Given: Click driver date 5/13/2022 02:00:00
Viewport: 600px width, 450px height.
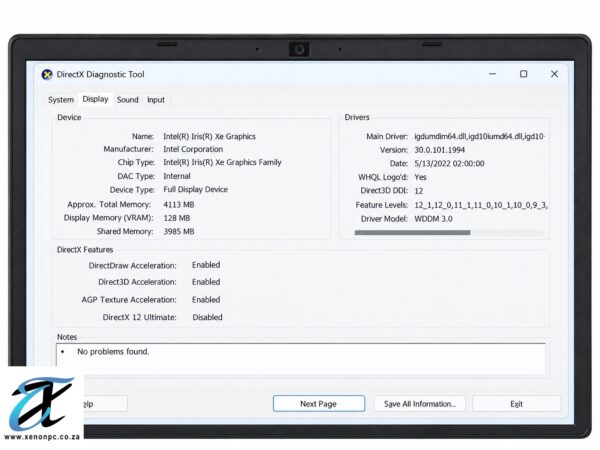Looking at the screenshot, I should click(449, 164).
